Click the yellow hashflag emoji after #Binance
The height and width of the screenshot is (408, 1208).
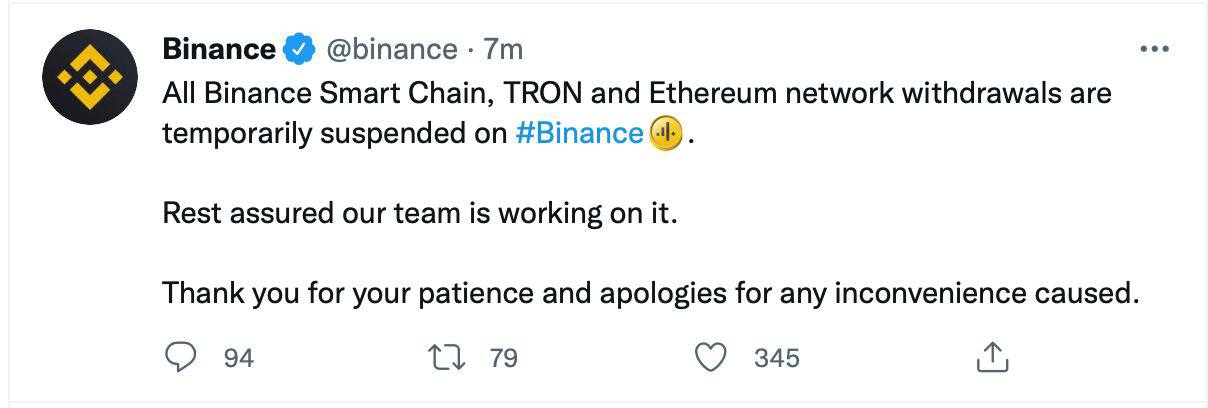[x=666, y=133]
